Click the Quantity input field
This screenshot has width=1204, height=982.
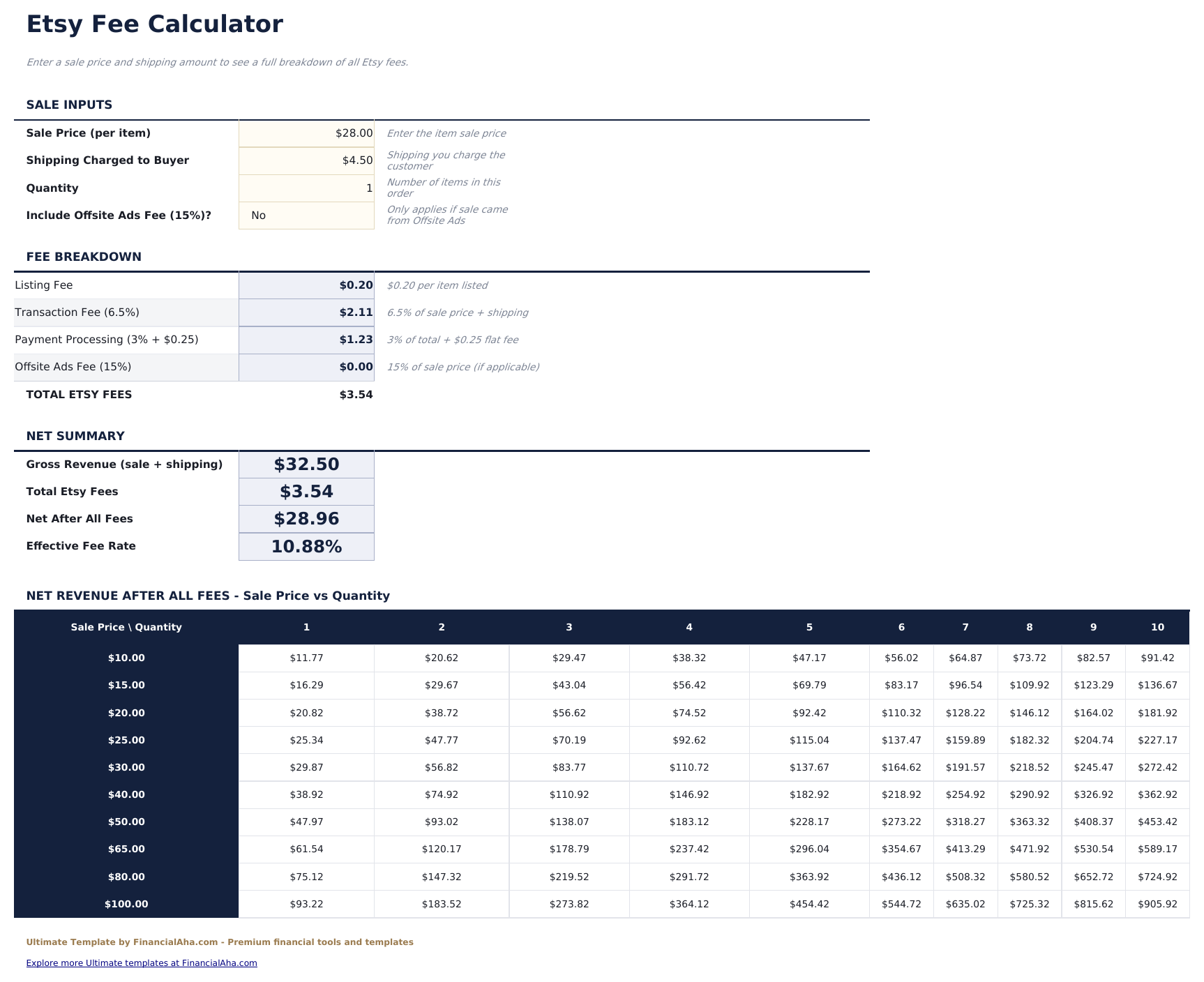click(x=306, y=188)
